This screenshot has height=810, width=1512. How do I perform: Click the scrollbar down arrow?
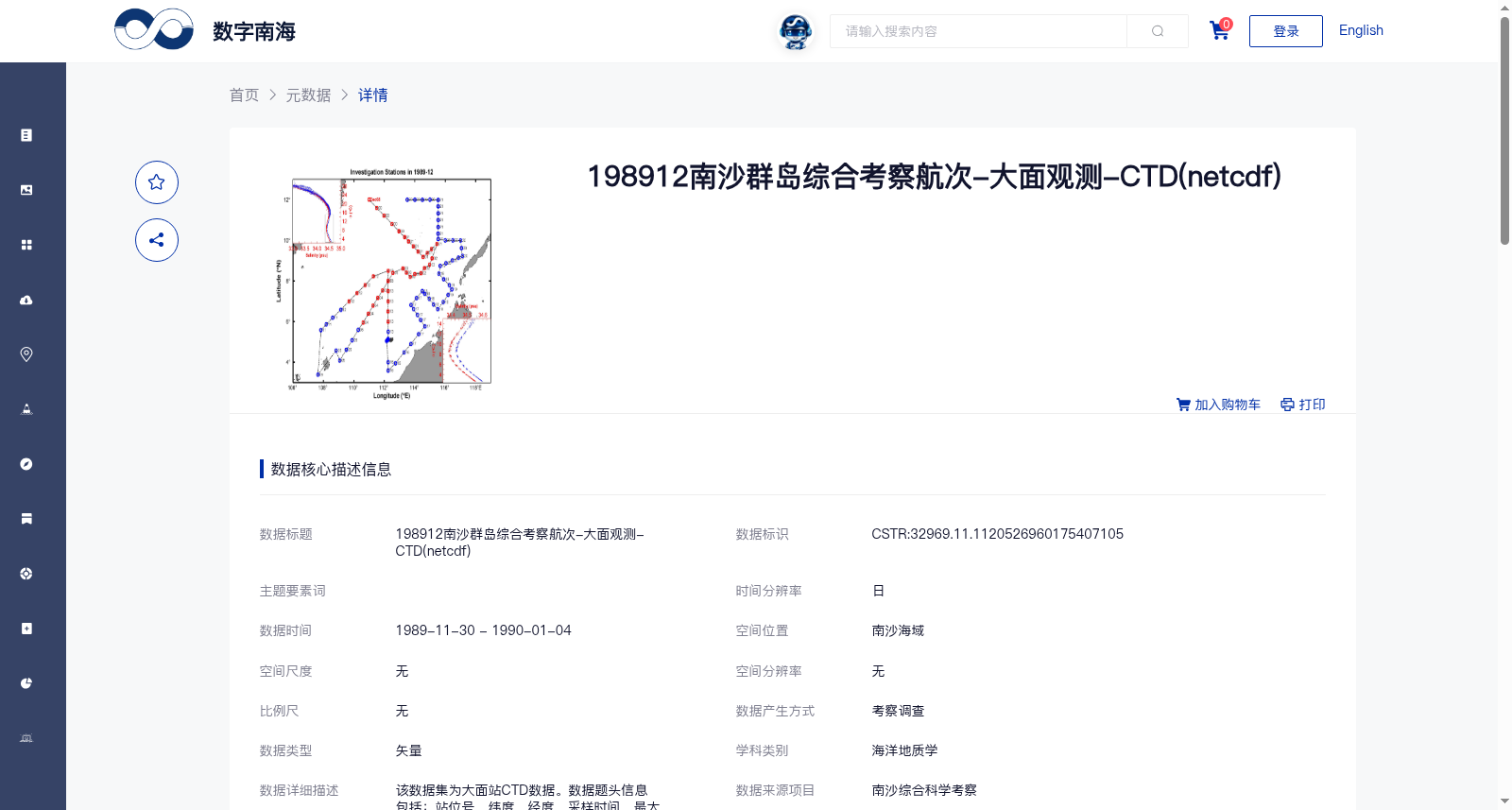(x=1504, y=801)
